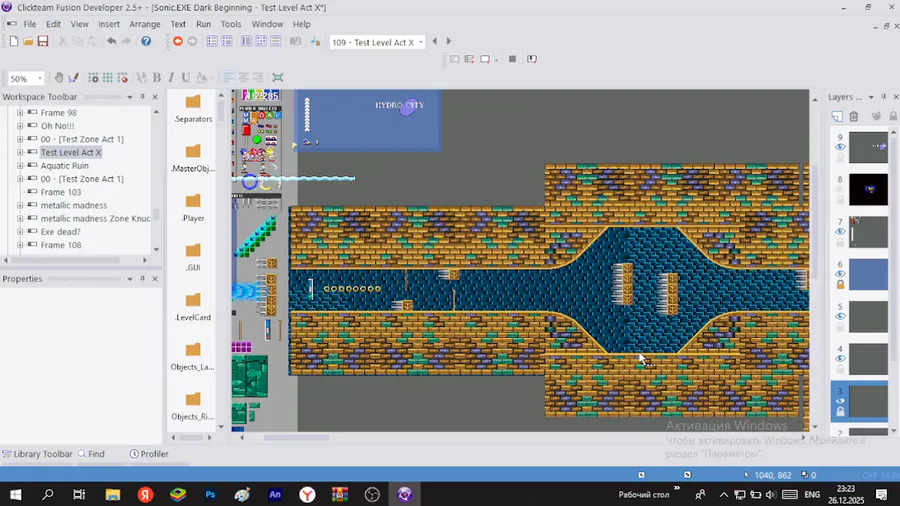Expand the Frame 108 tree node
900x506 pixels.
coord(20,245)
